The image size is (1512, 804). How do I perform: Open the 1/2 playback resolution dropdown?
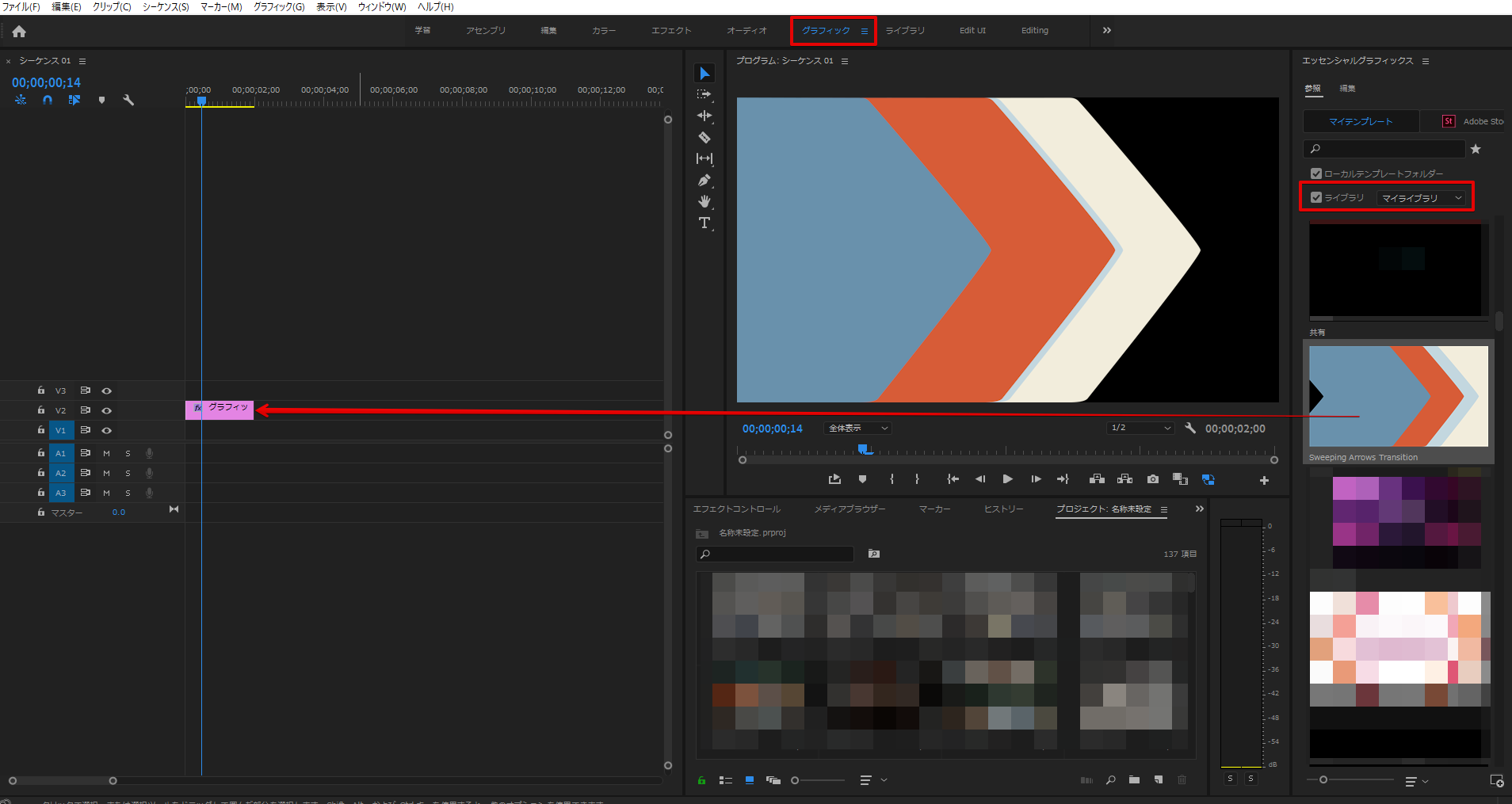[1140, 428]
